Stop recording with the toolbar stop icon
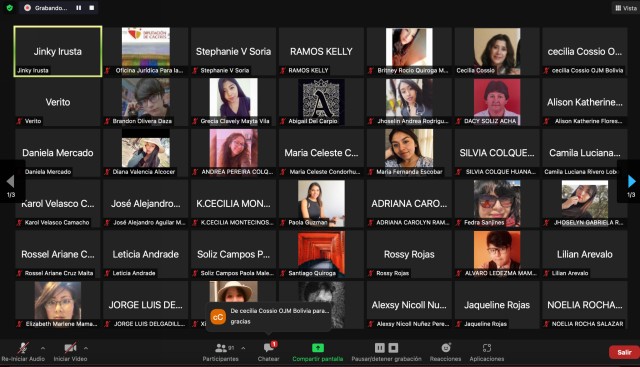Image resolution: width=640 pixels, height=367 pixels. [393, 348]
